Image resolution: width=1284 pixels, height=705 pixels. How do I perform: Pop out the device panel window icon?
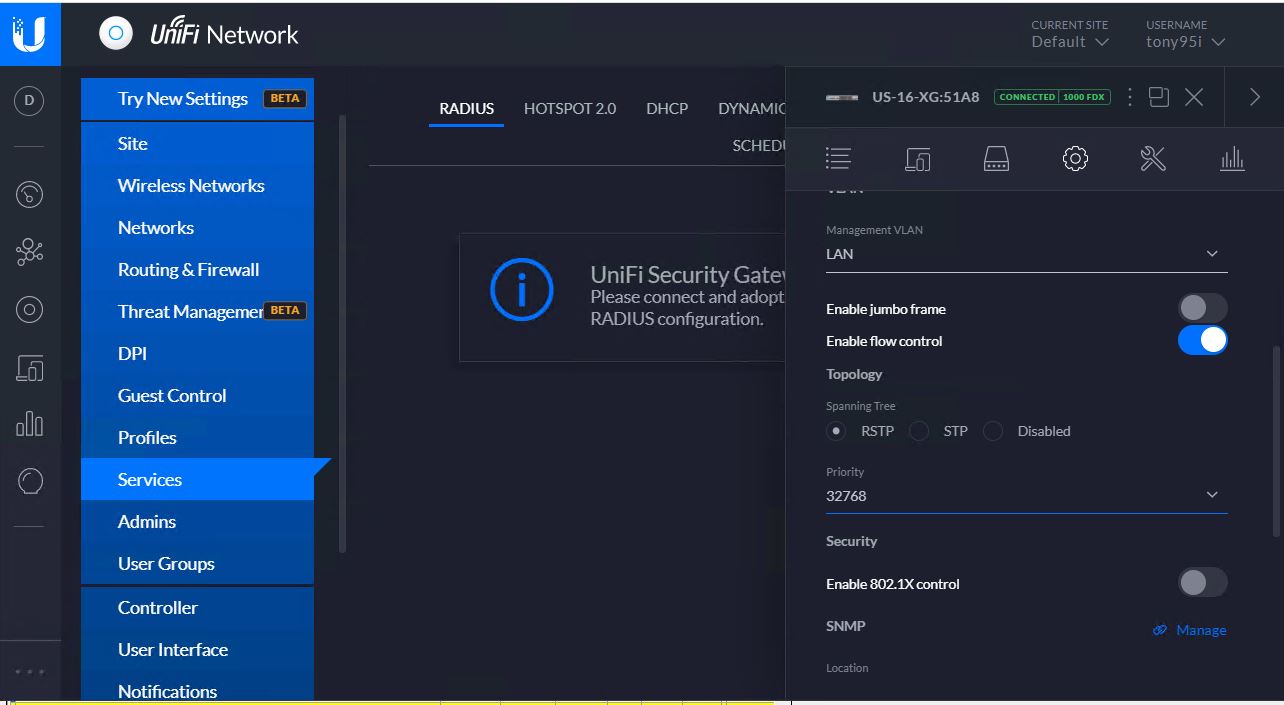coord(1159,97)
